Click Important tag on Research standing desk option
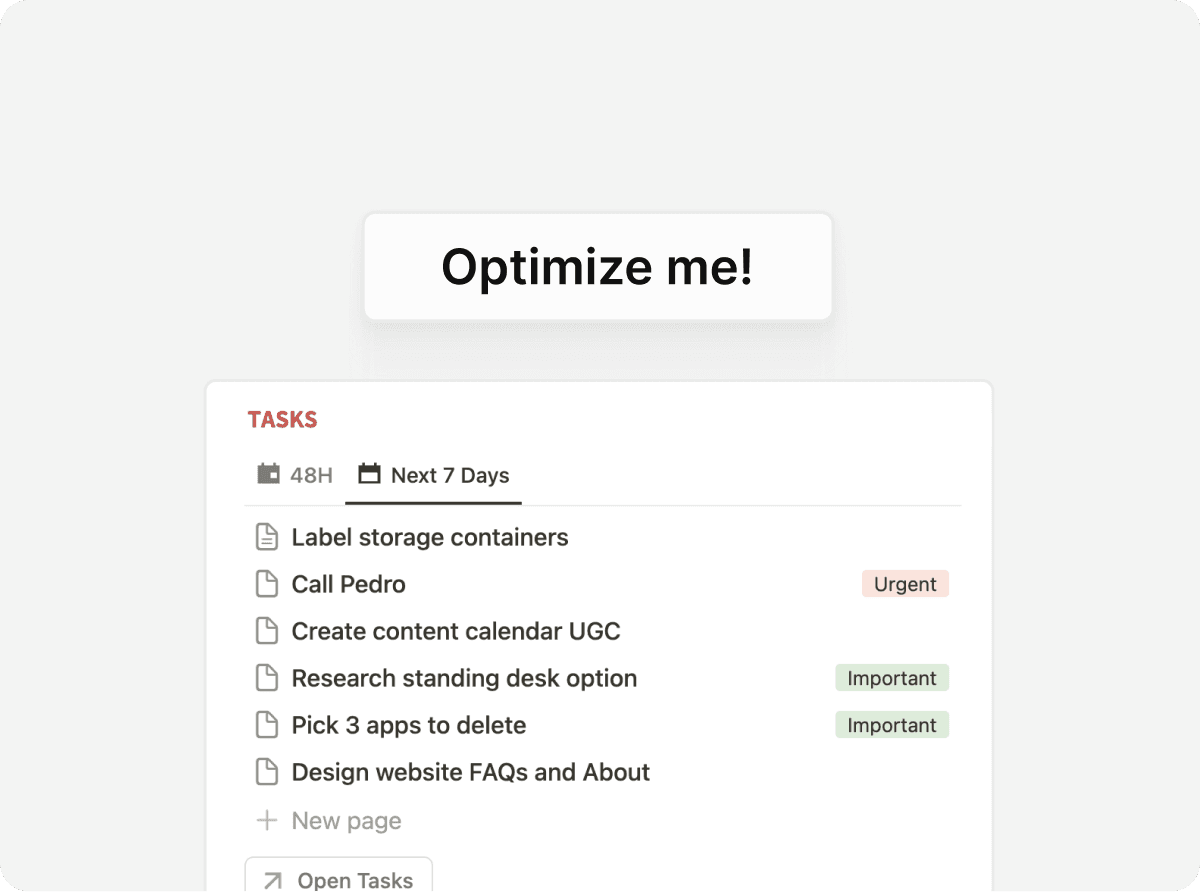 892,678
